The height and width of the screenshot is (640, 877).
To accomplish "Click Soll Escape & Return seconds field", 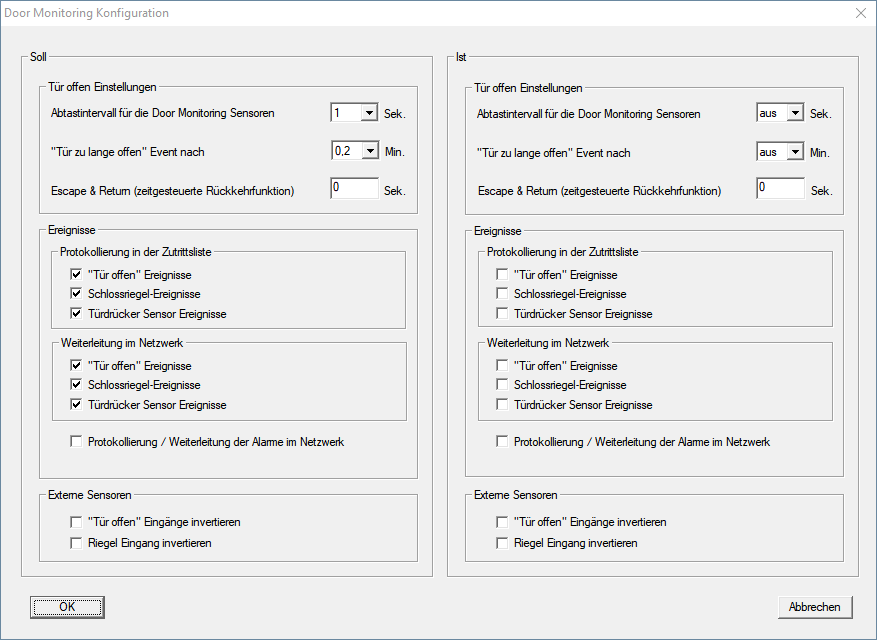I will (x=354, y=189).
